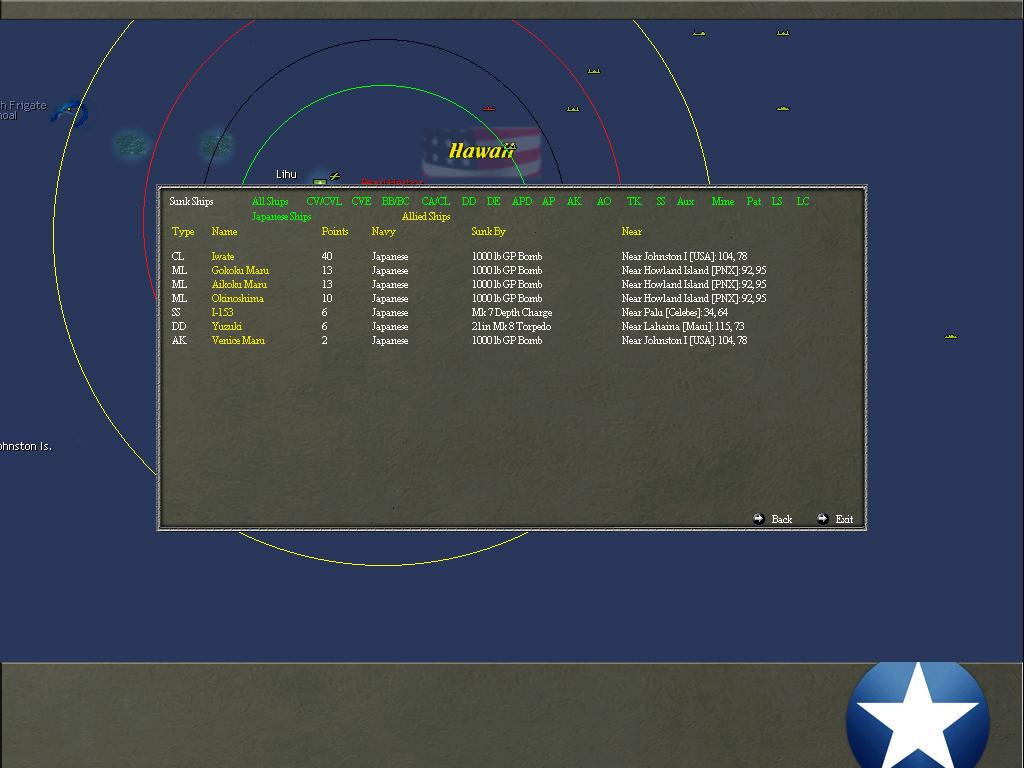Screen dimensions: 1024x768
Task: Sort by Name column header
Action: click(224, 232)
